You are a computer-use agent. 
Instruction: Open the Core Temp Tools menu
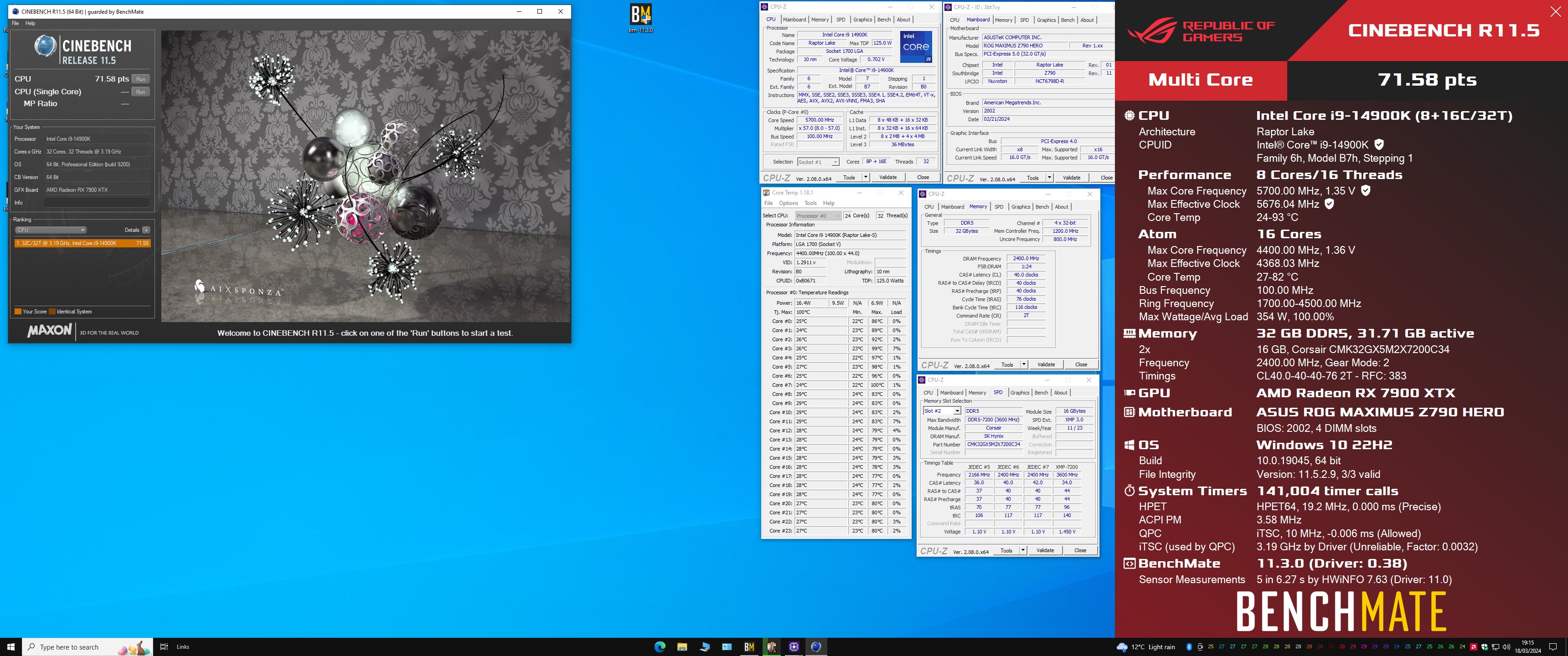(x=810, y=203)
